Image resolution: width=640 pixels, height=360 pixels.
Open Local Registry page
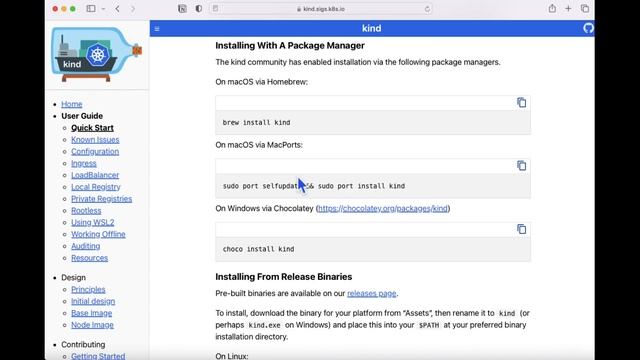[96, 187]
